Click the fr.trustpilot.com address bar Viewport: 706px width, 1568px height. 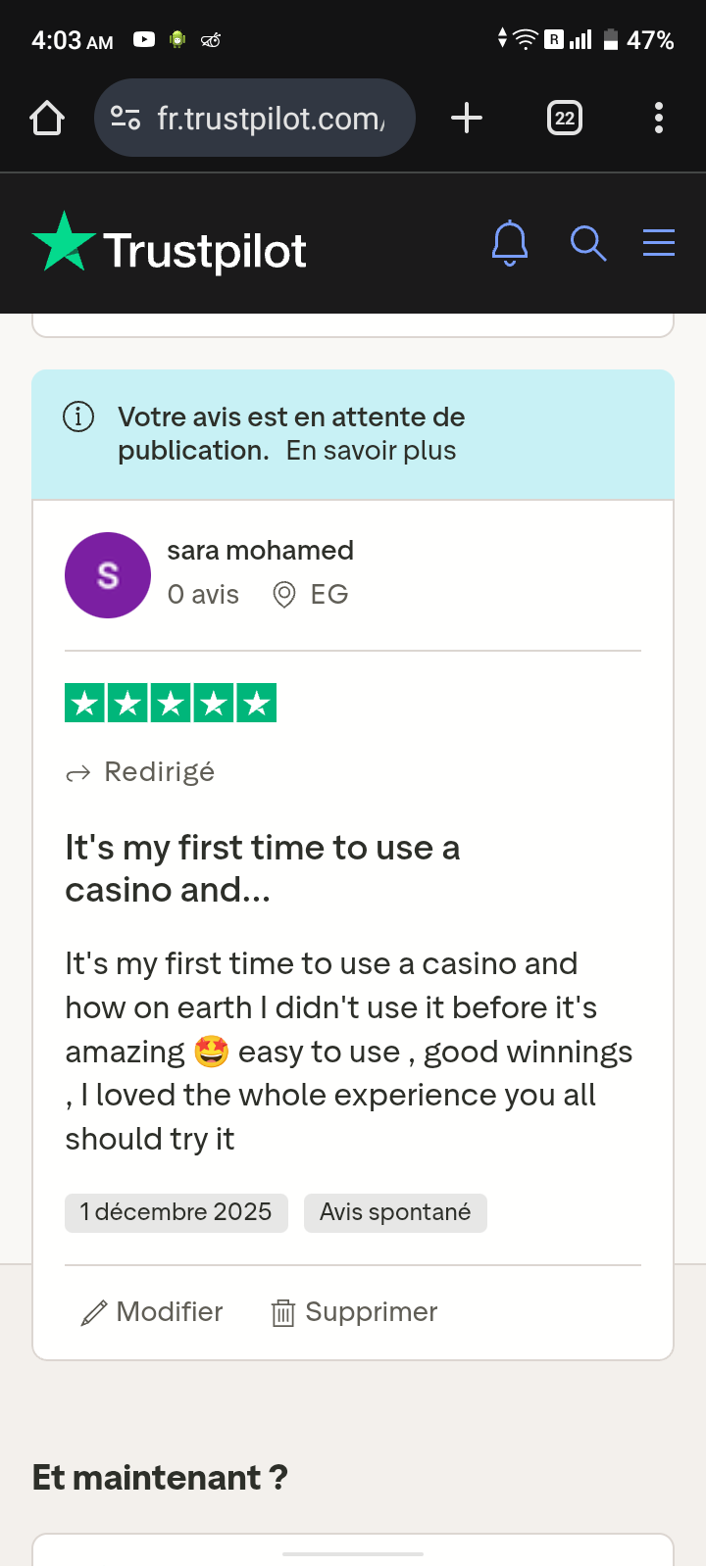255,118
